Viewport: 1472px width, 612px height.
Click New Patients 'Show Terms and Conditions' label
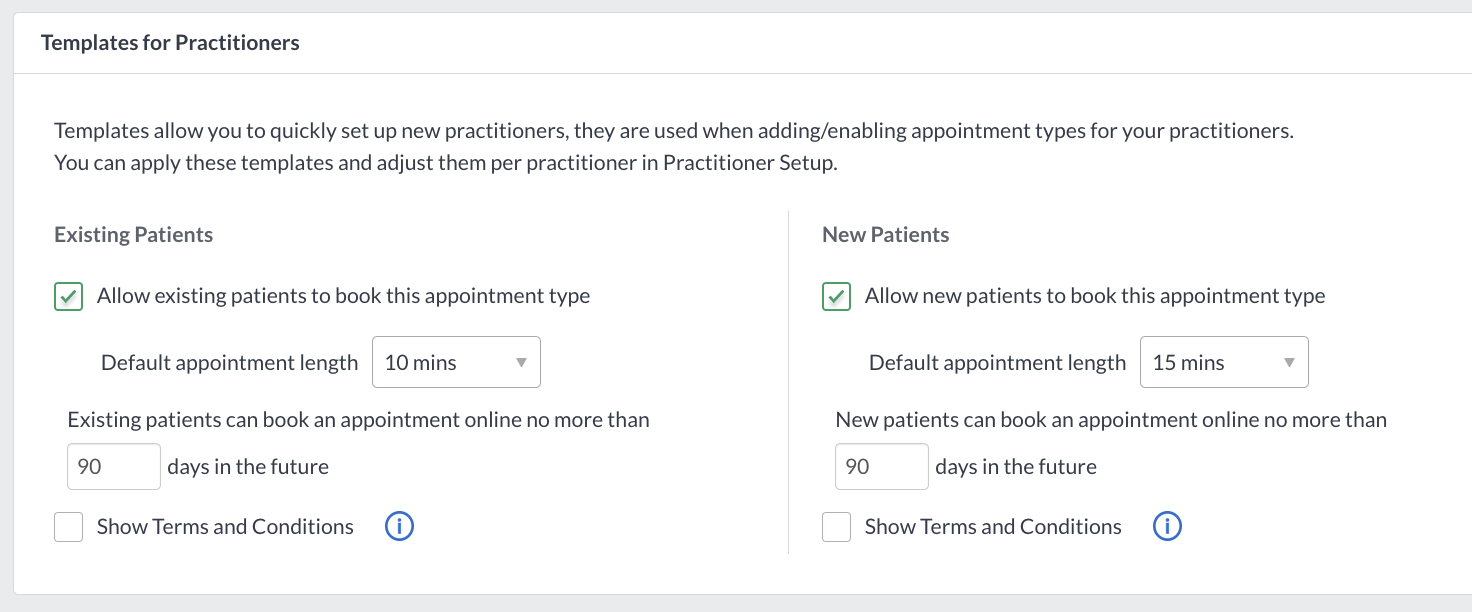coord(993,526)
